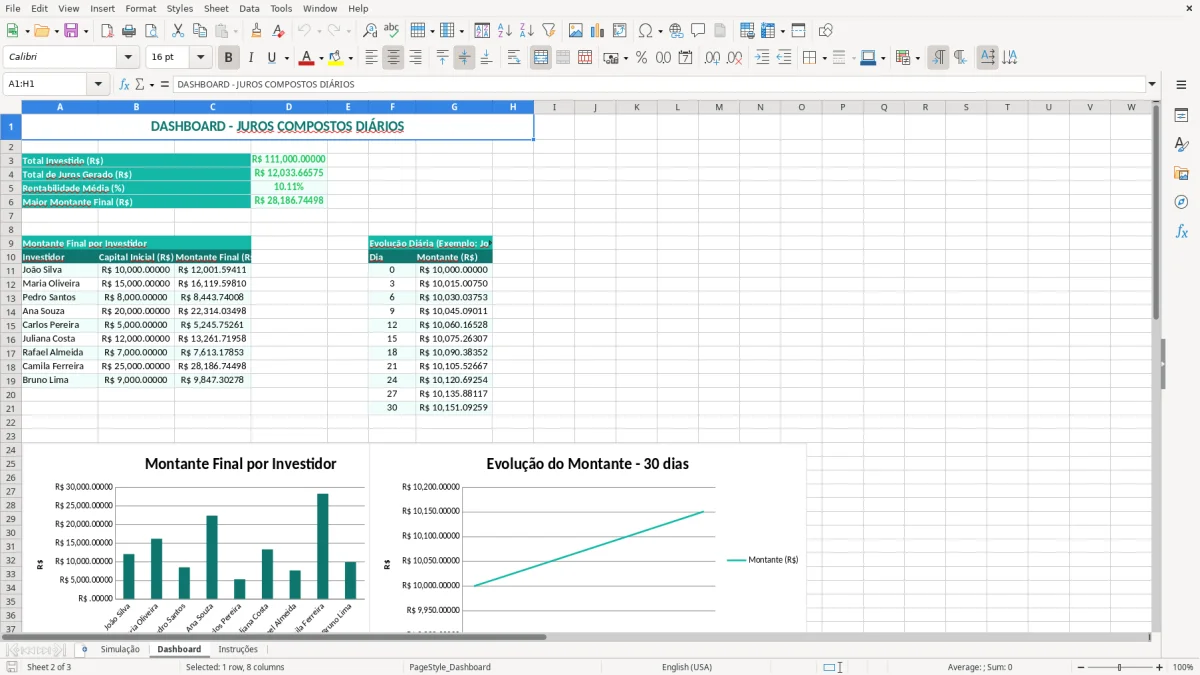Viewport: 1200px width, 675px height.
Task: Click the Draw shapes icon
Action: [x=826, y=31]
